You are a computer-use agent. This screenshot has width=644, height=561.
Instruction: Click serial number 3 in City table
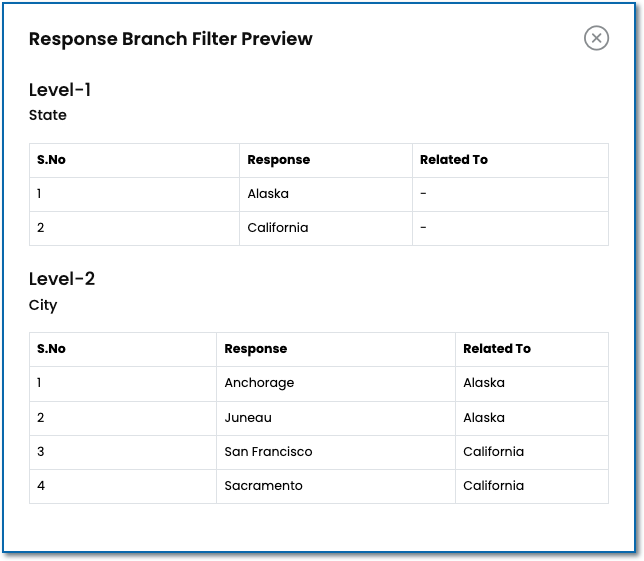(41, 452)
